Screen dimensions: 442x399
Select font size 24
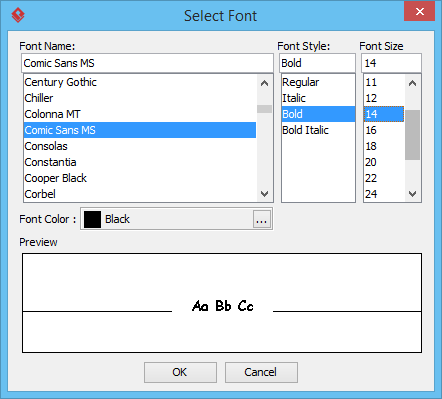(384, 194)
